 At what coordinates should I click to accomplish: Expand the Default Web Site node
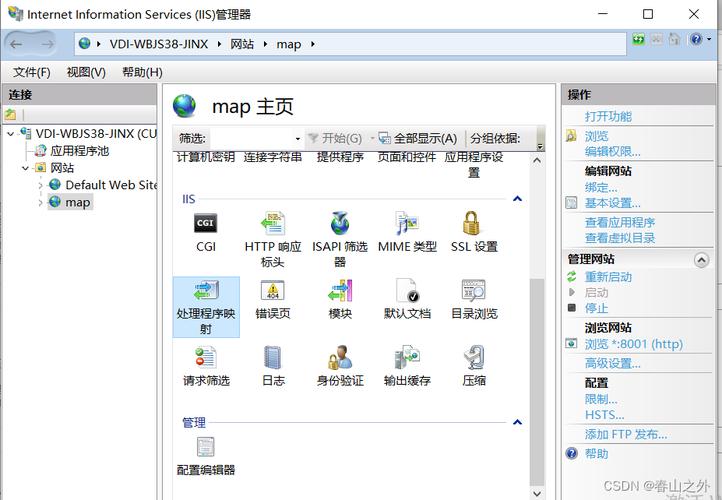pos(41,185)
